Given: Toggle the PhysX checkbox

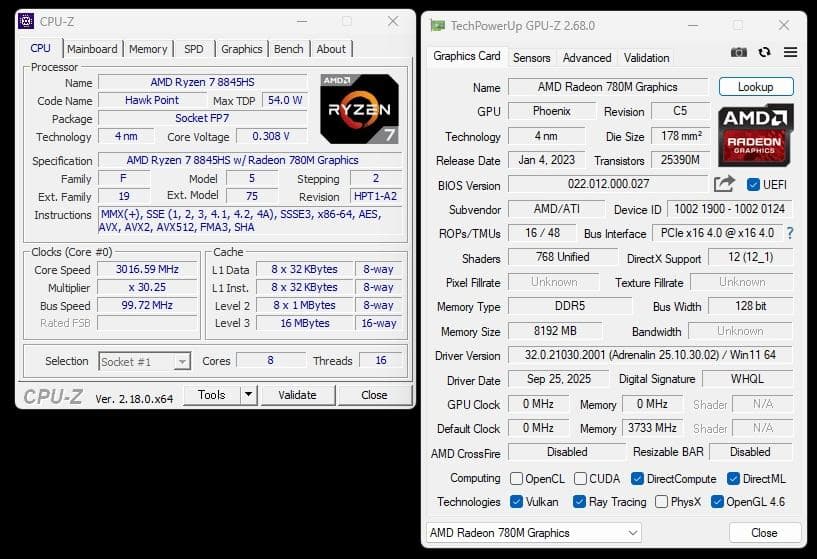Looking at the screenshot, I should pos(661,502).
